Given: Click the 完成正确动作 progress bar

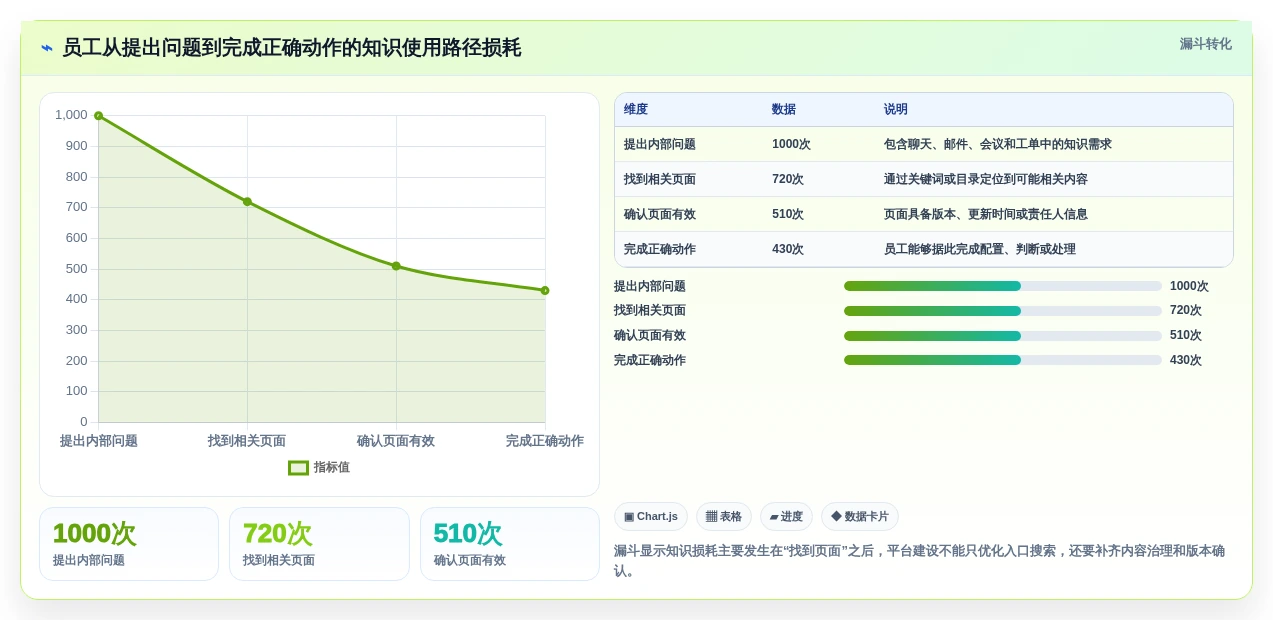Looking at the screenshot, I should coord(1003,360).
